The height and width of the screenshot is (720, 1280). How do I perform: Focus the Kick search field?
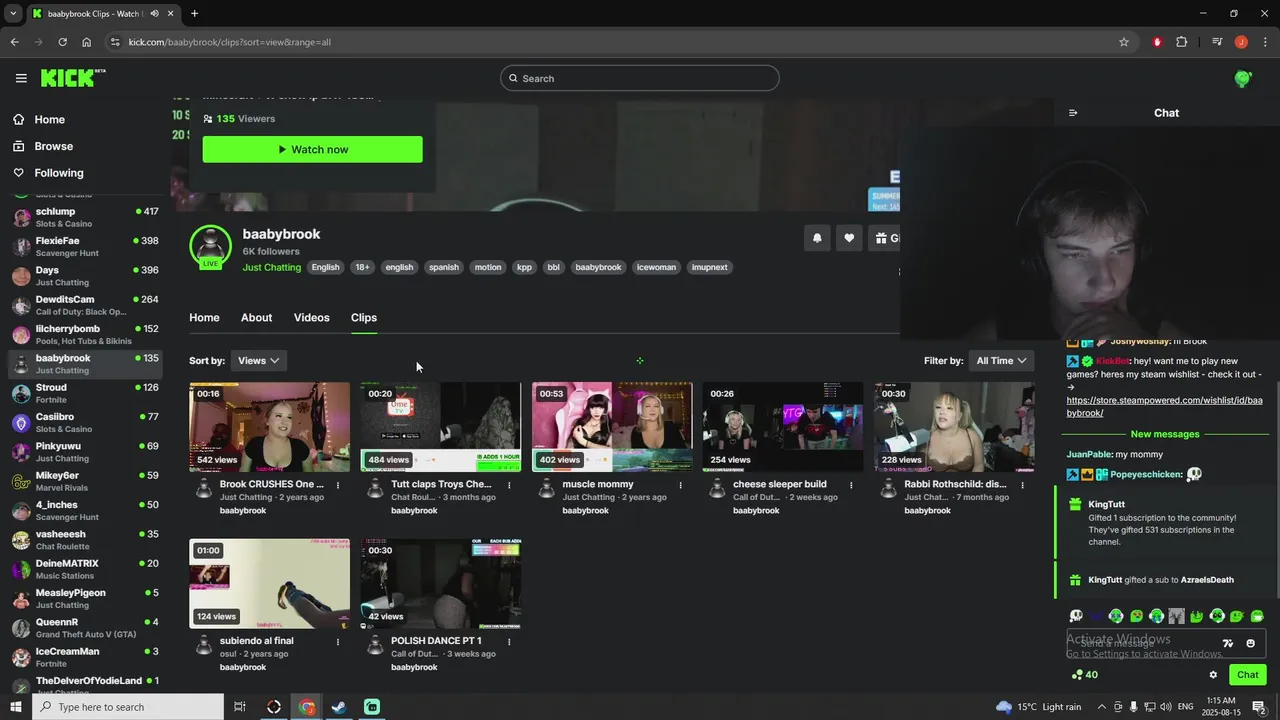click(640, 78)
